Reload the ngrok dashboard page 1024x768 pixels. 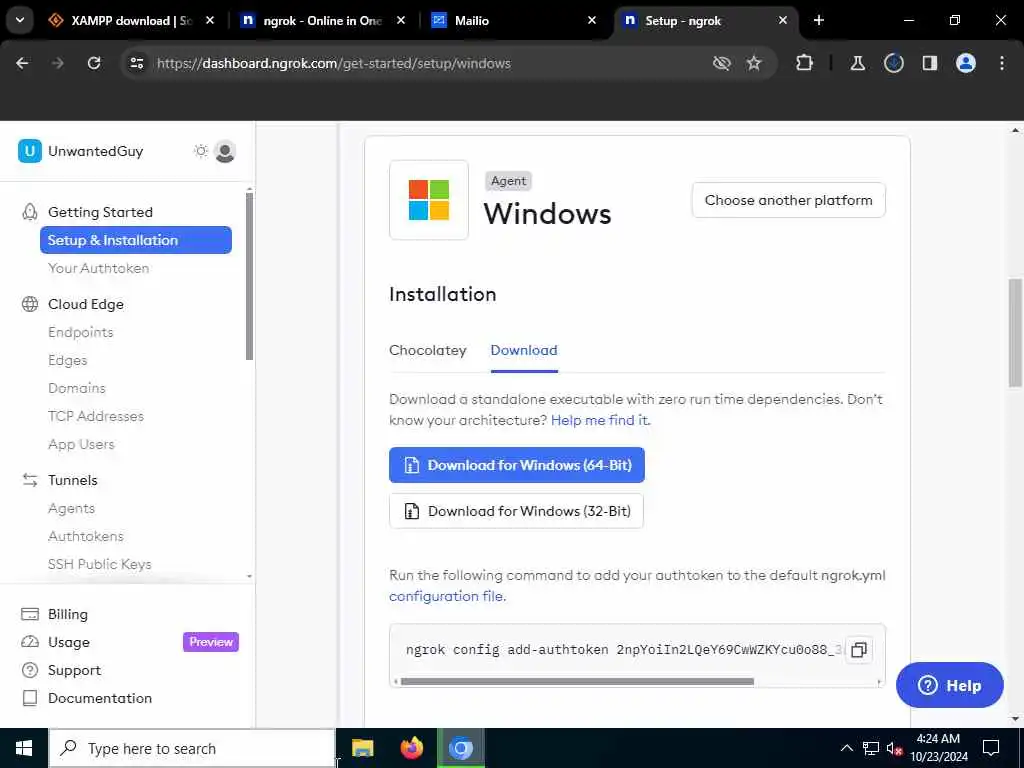94,63
